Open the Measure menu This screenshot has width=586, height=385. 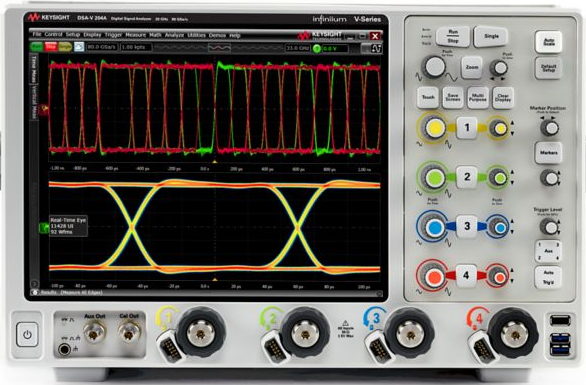(x=135, y=35)
